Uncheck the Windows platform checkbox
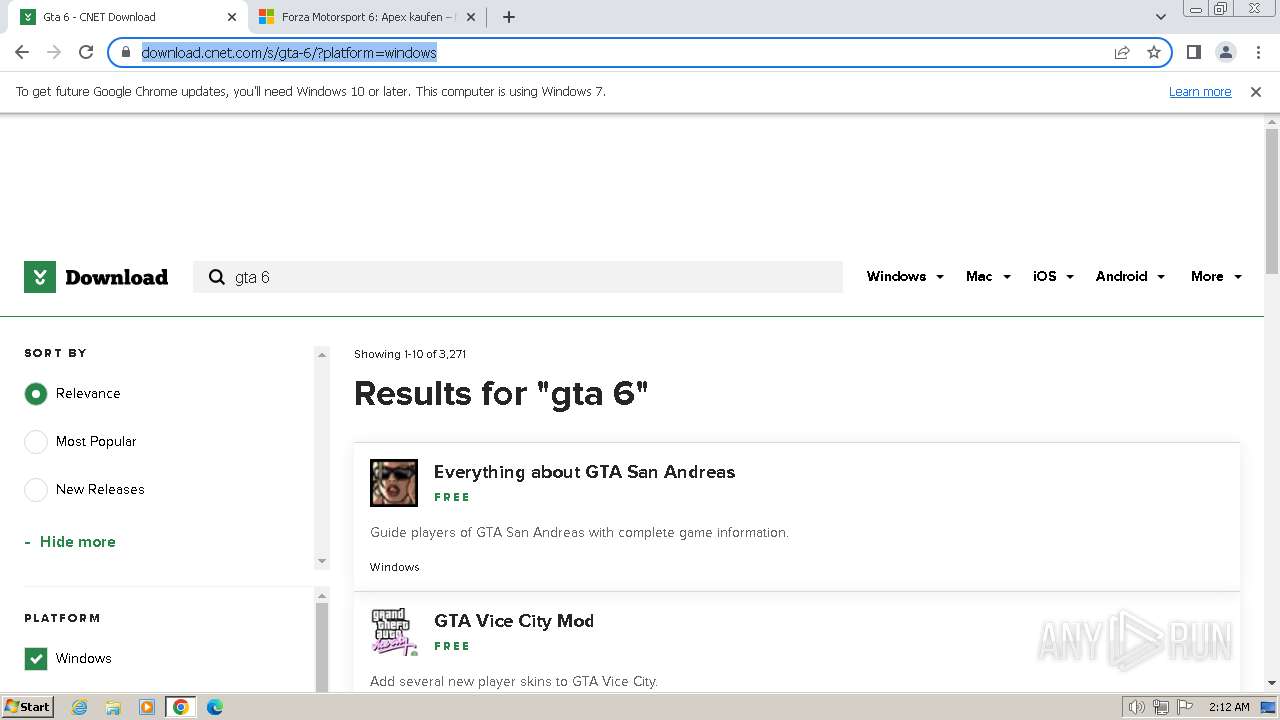This screenshot has width=1280, height=720. click(36, 659)
